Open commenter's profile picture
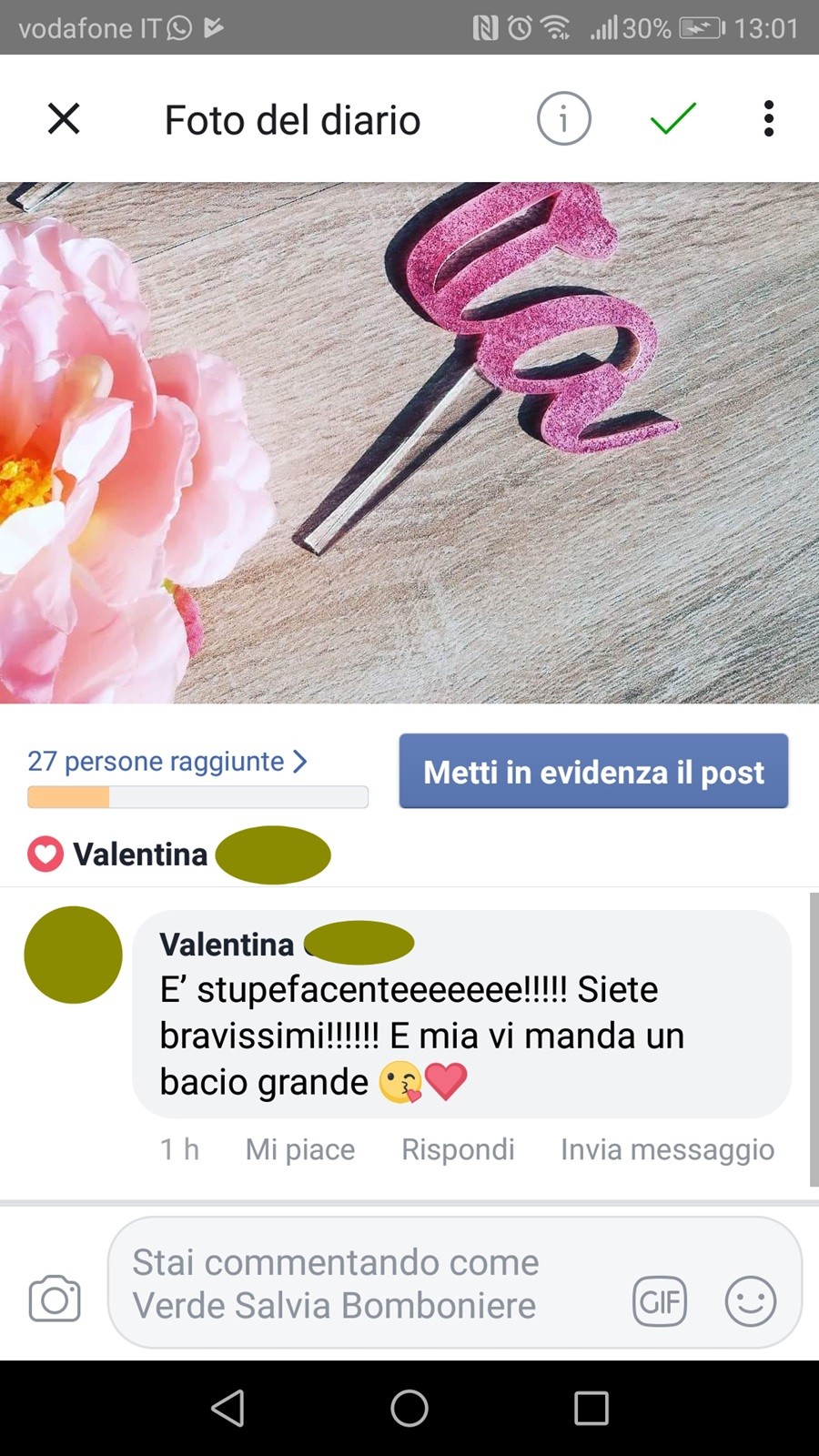Image resolution: width=819 pixels, height=1456 pixels. (73, 955)
